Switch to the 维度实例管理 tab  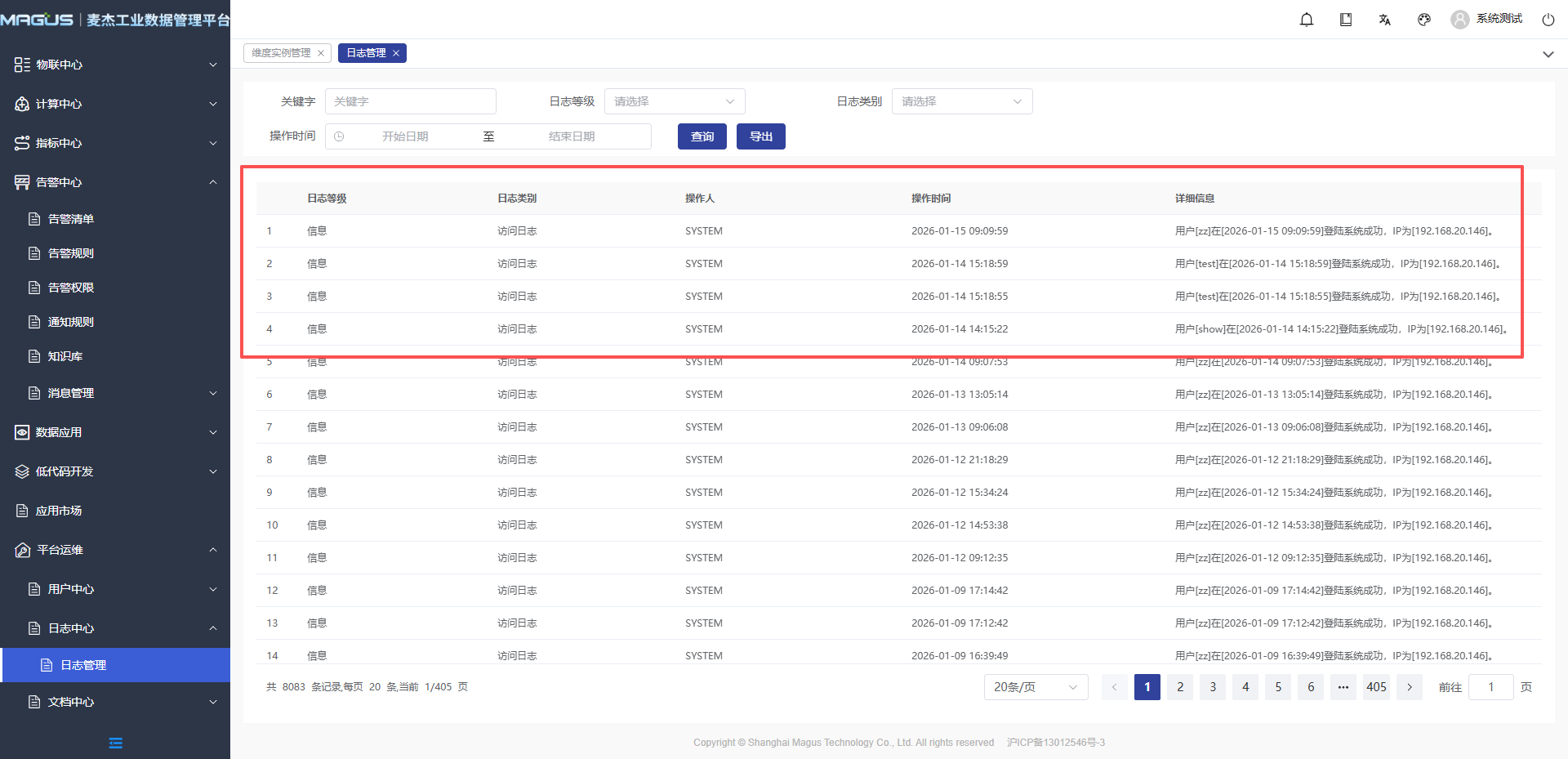pos(281,53)
